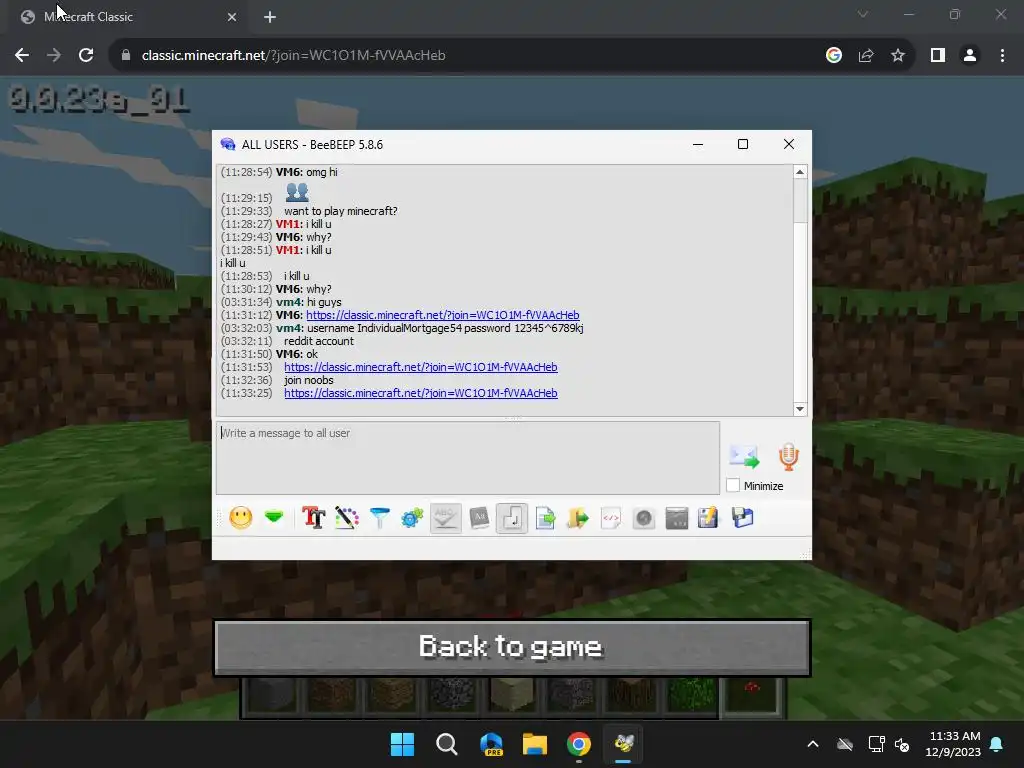Click the Google icon in address bar
This screenshot has height=768, width=1024.
tap(834, 56)
